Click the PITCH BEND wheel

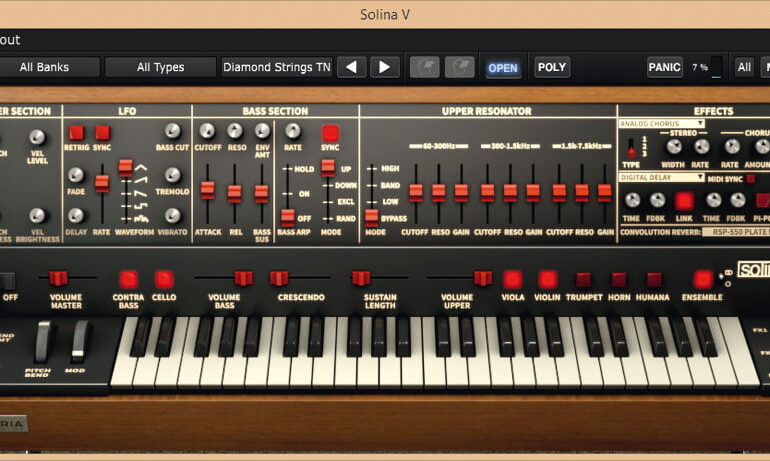point(43,342)
